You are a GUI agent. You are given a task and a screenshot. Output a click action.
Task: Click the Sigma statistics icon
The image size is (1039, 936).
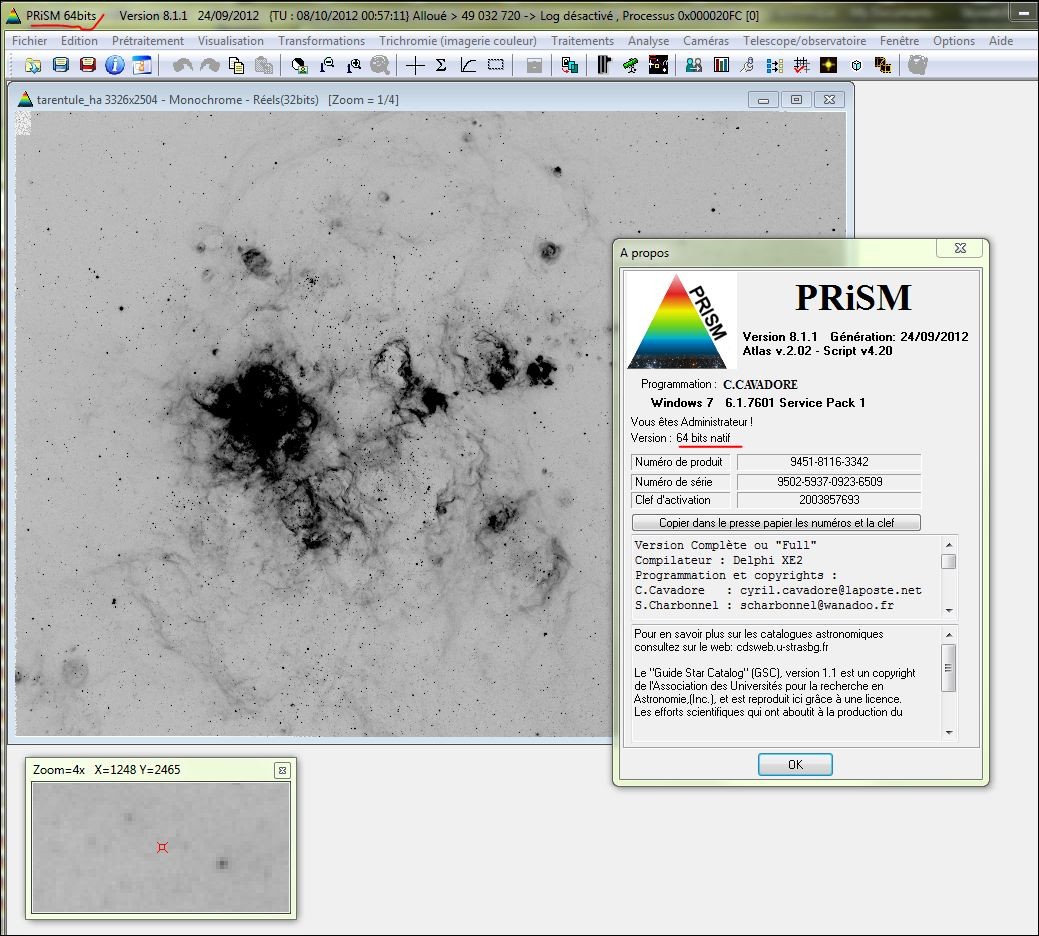coord(441,65)
